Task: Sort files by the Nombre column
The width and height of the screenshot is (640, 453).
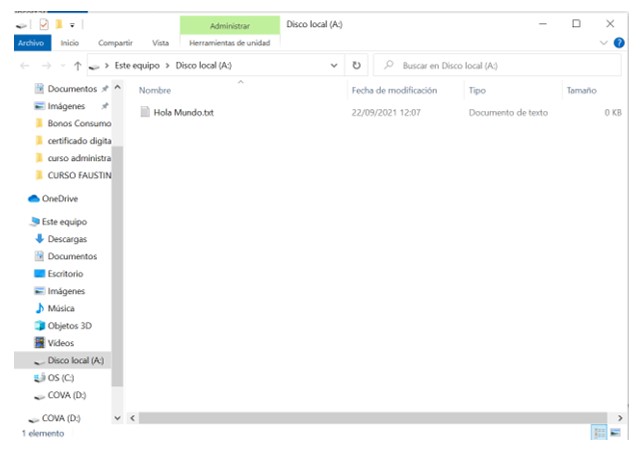Action: click(x=156, y=90)
